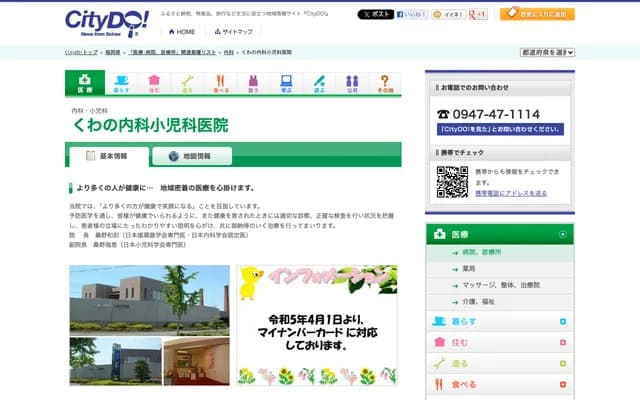
Task: Click the 医療 related list breadcrumb link
Action: (x=172, y=52)
